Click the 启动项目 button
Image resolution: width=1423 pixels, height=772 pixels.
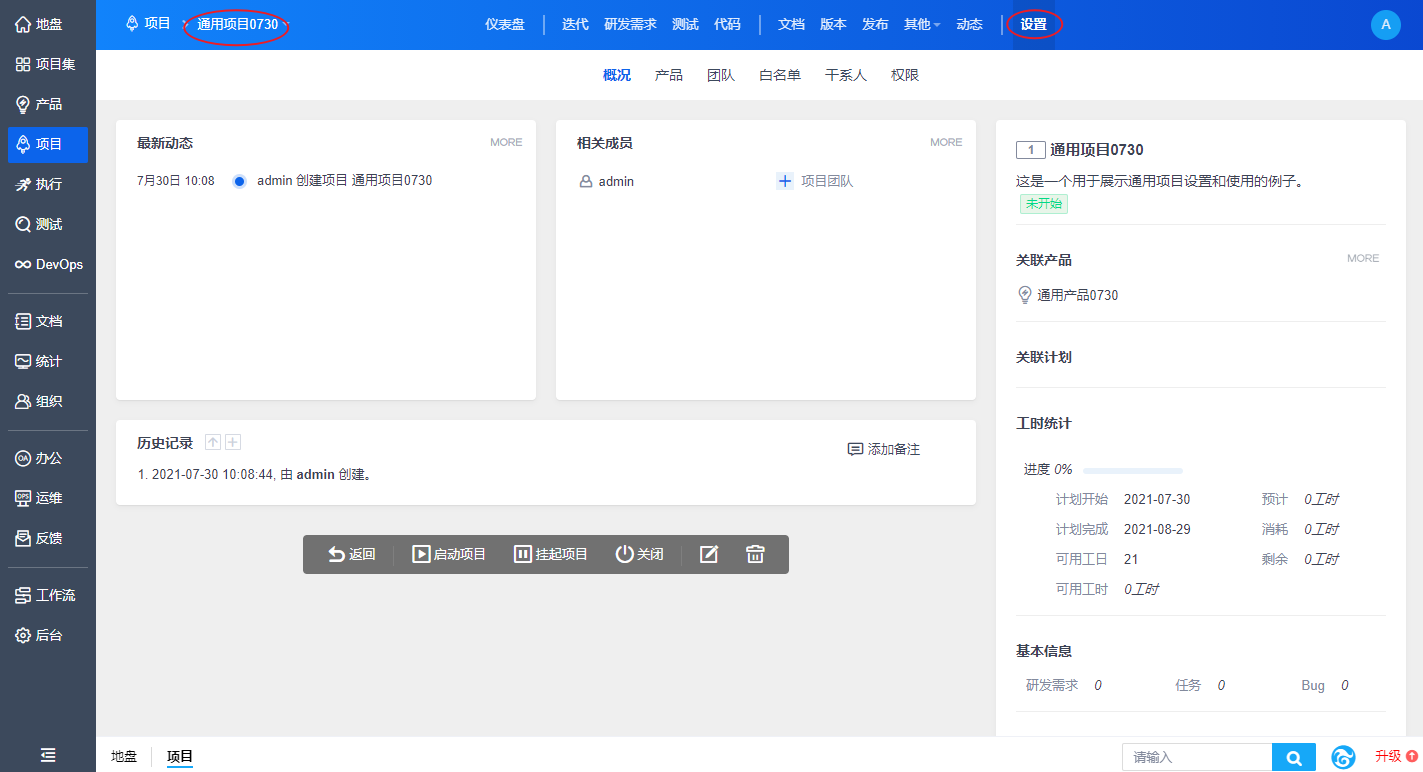449,554
